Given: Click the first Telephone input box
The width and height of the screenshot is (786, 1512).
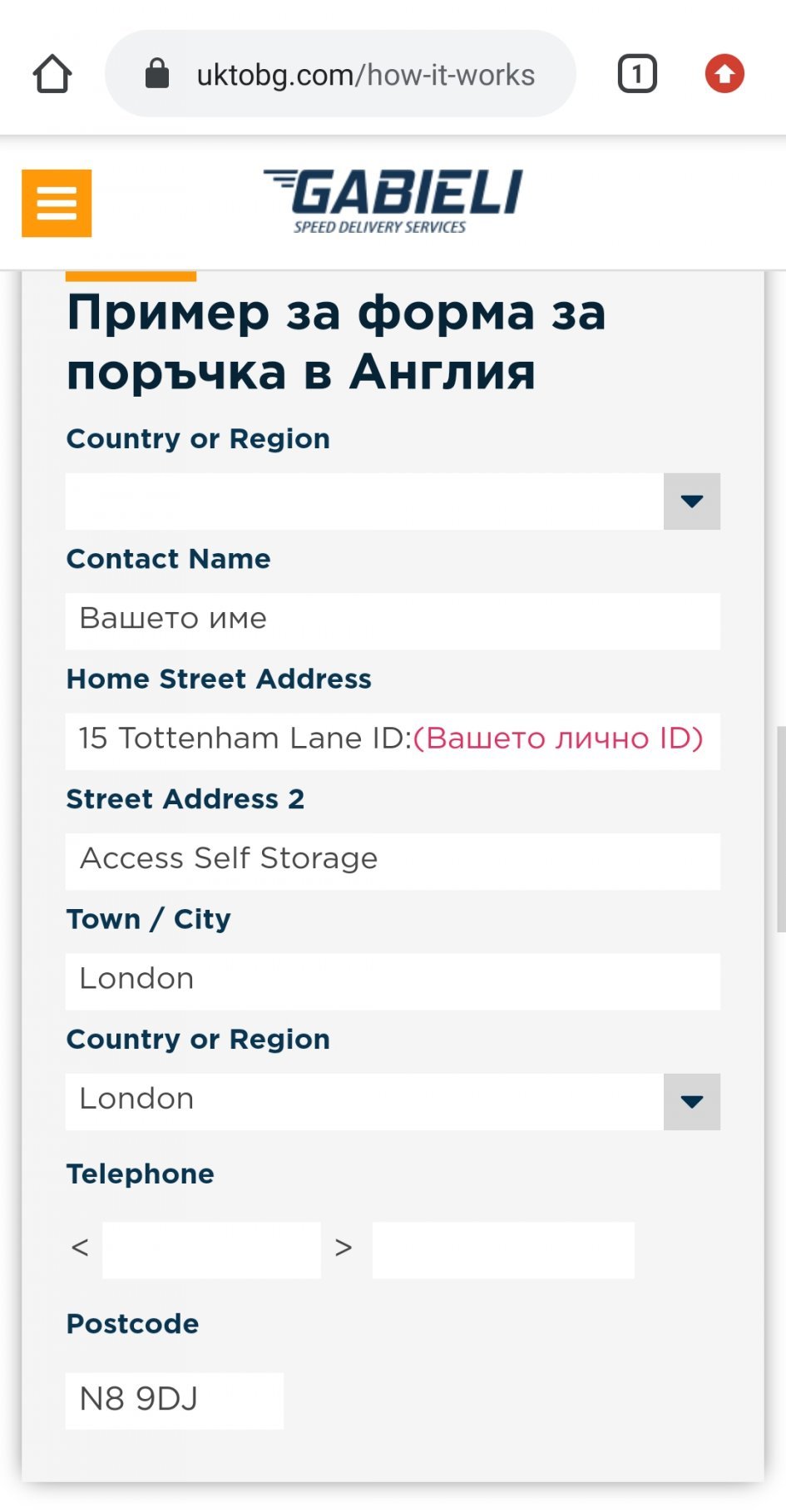Looking at the screenshot, I should click(211, 1249).
